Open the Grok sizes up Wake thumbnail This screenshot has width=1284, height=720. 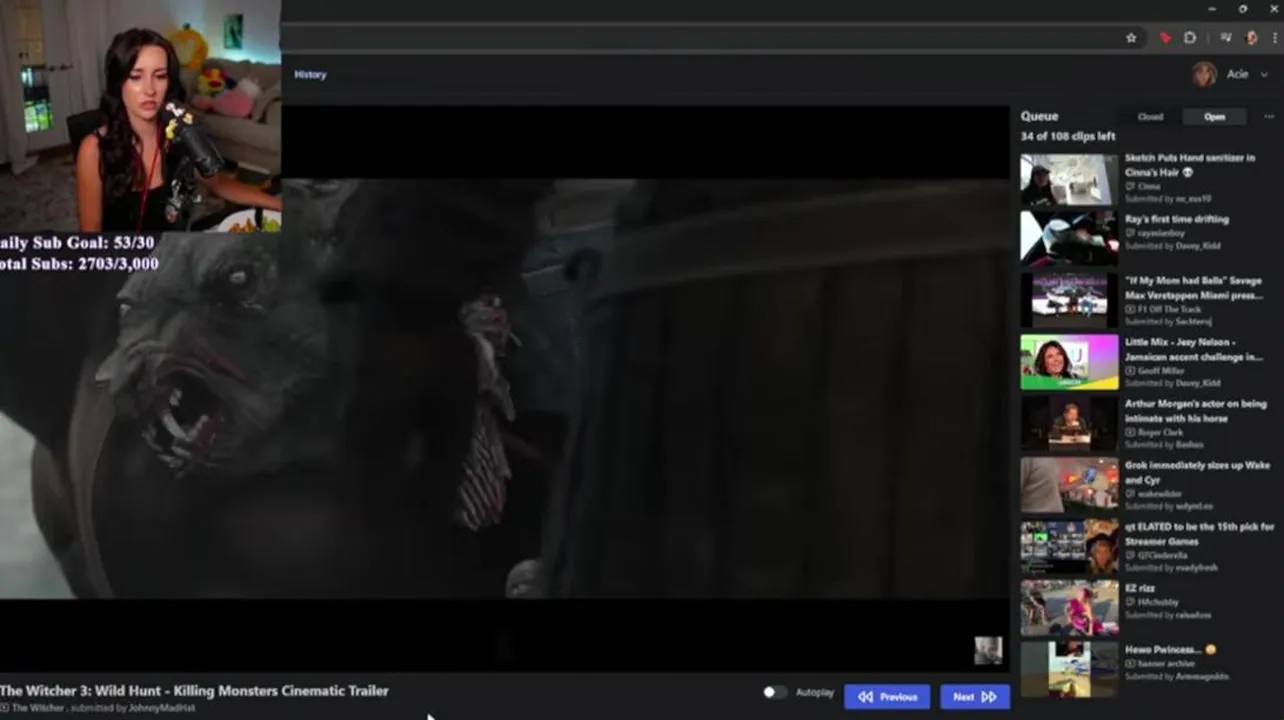pos(1069,485)
